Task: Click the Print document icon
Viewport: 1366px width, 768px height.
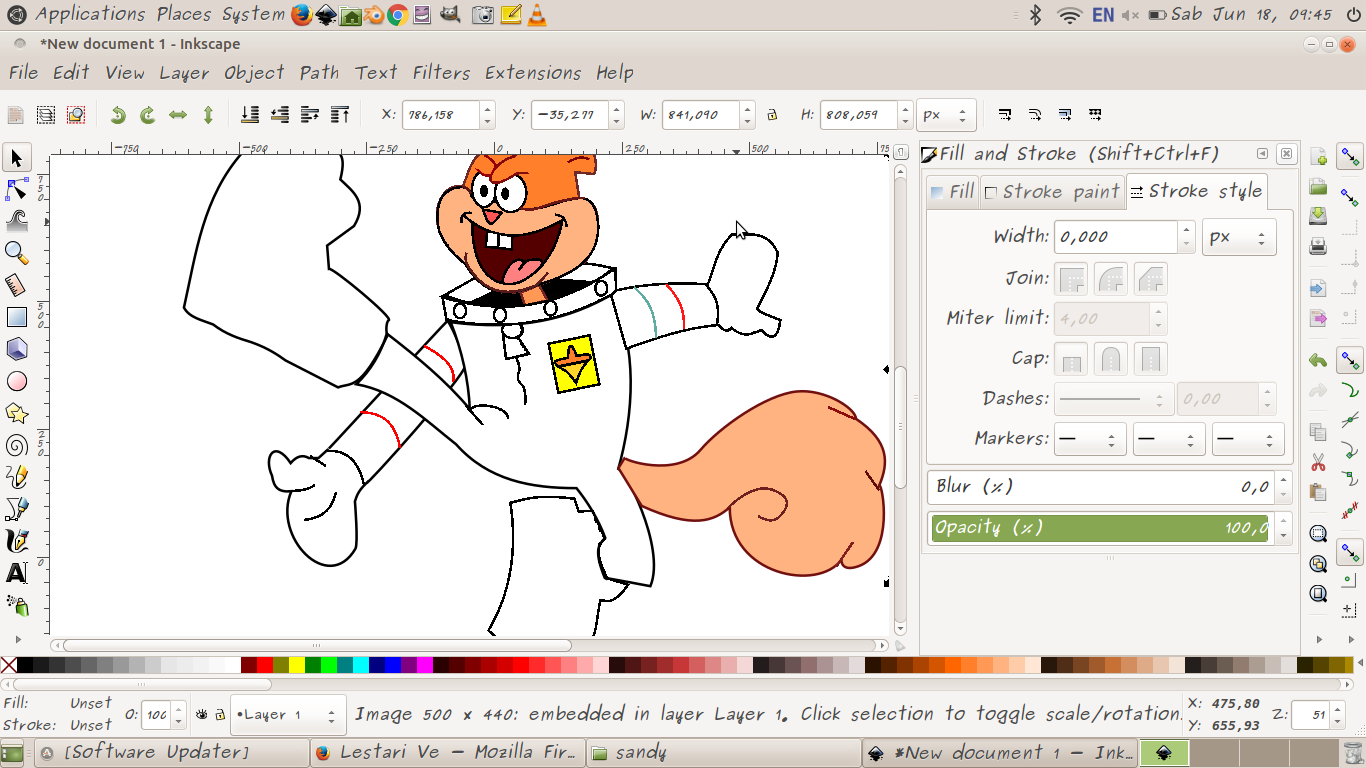Action: (x=1318, y=246)
